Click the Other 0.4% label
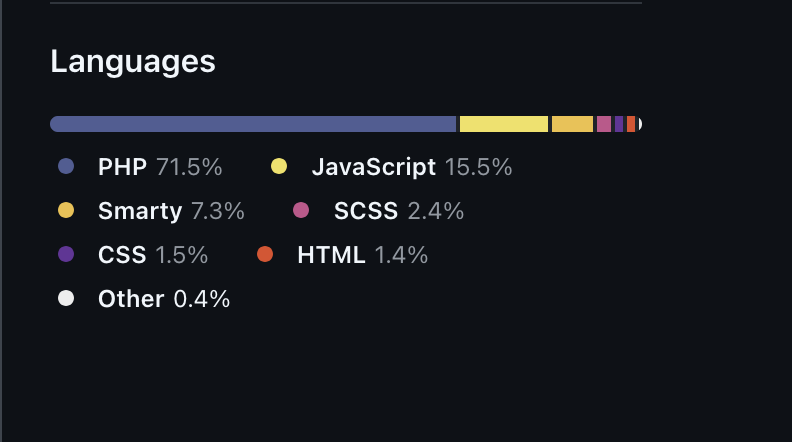Image resolution: width=792 pixels, height=442 pixels. [x=164, y=299]
